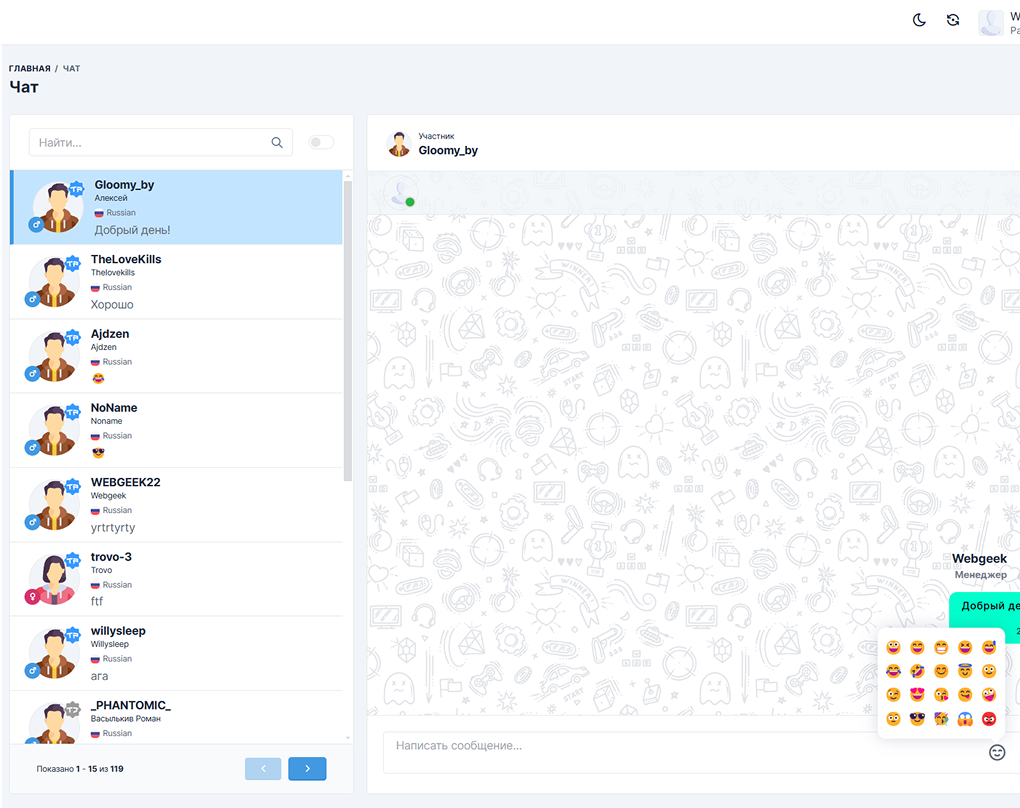Close the emoji picker via smiley button
The width and height of the screenshot is (1020, 808).
996,752
